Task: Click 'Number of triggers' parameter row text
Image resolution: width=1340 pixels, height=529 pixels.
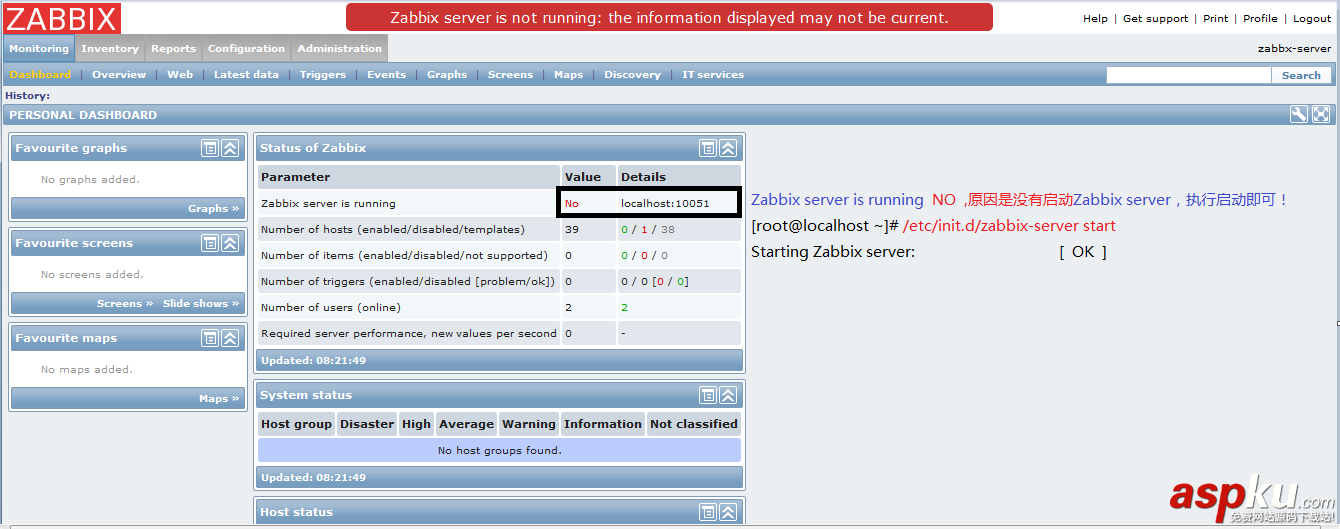Action: (408, 281)
